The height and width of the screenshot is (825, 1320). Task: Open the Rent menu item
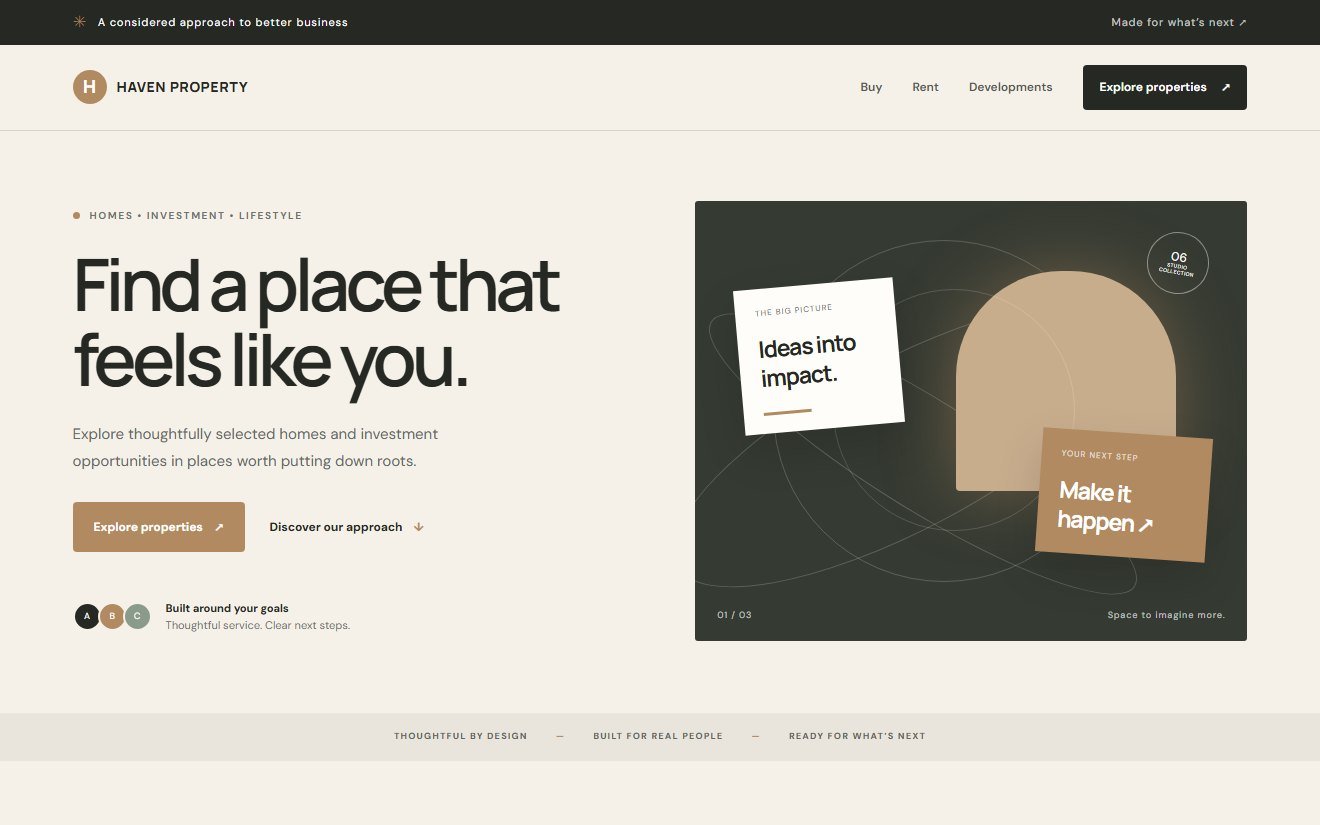tap(925, 87)
